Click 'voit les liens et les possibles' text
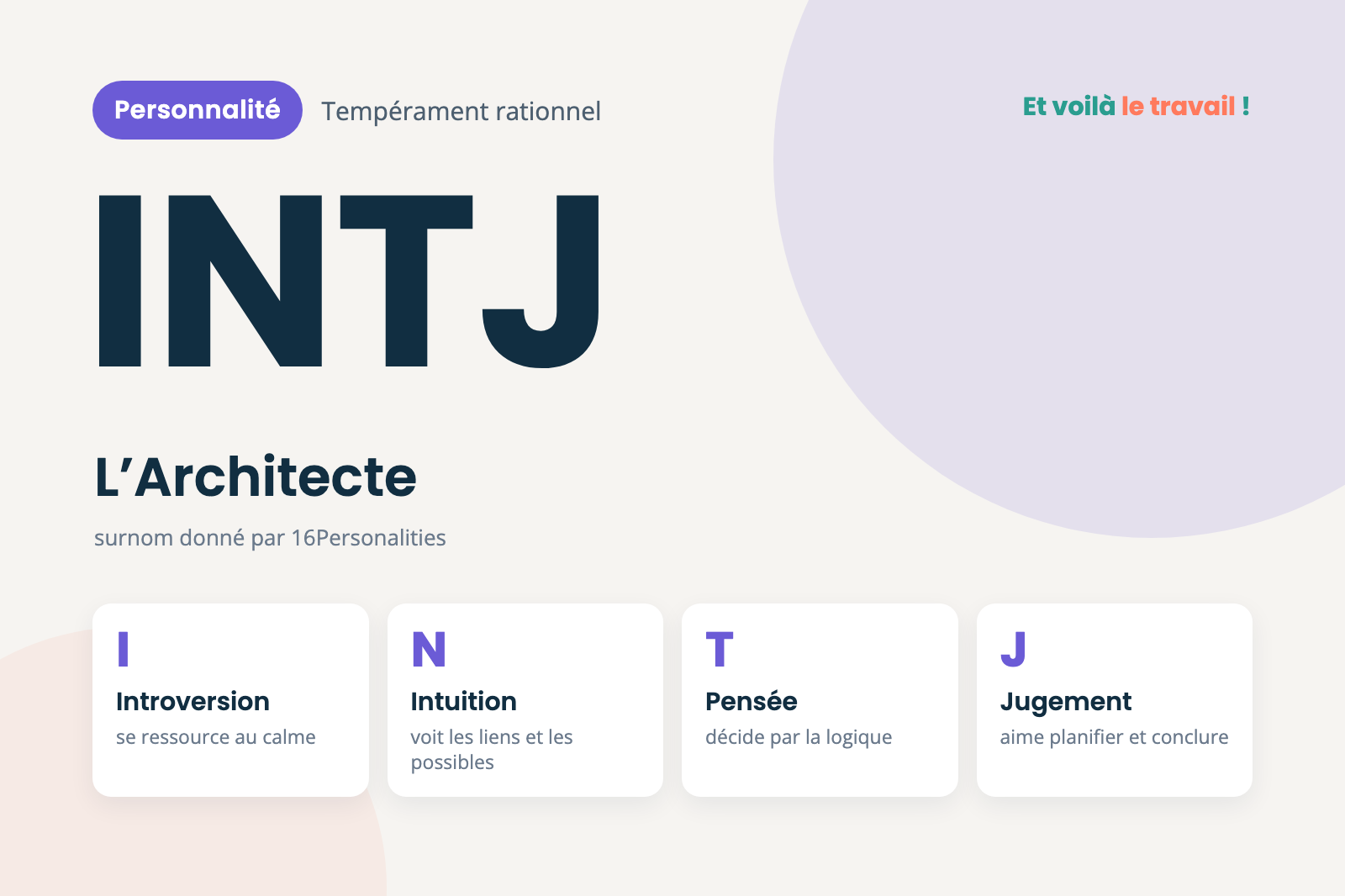The image size is (1345, 896). coord(492,750)
